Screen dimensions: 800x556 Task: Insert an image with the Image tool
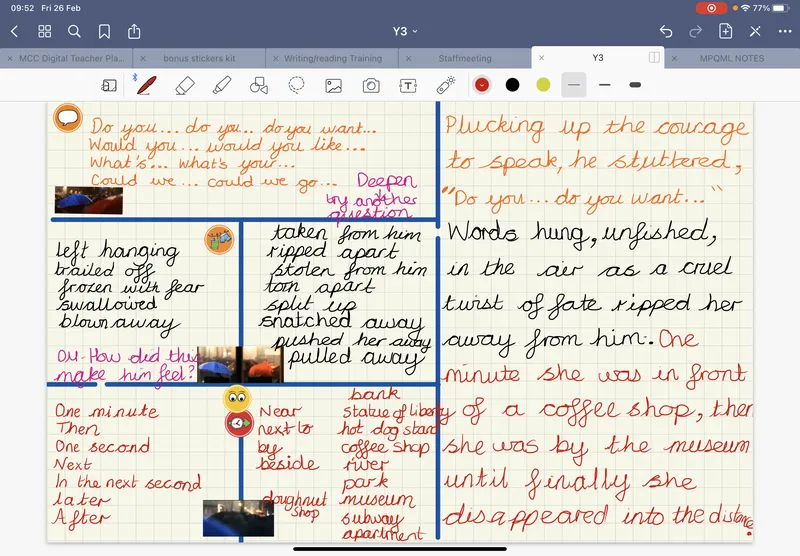pos(334,85)
